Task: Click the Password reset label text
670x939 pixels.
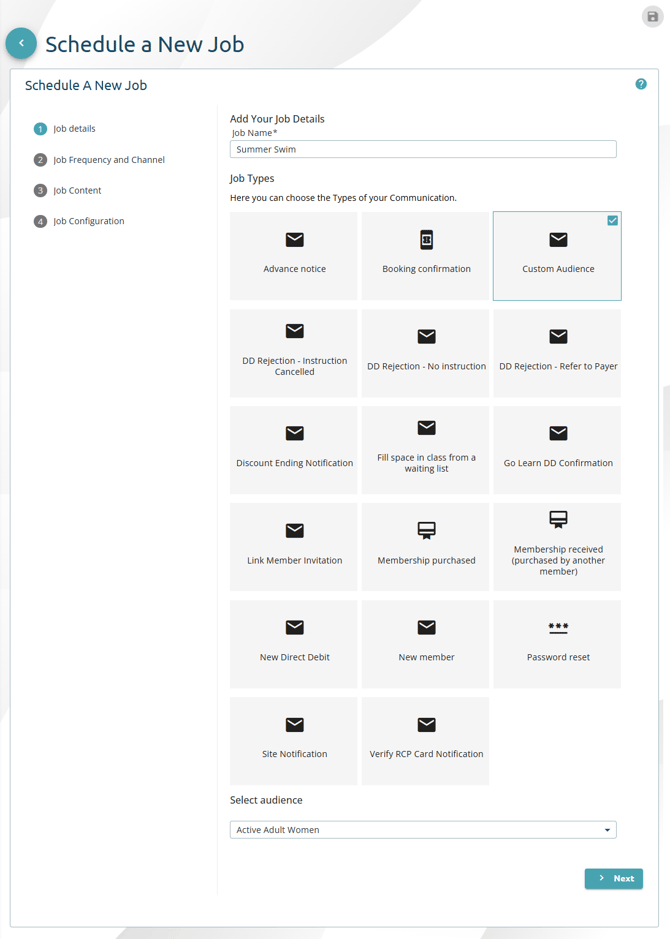Action: (x=558, y=657)
